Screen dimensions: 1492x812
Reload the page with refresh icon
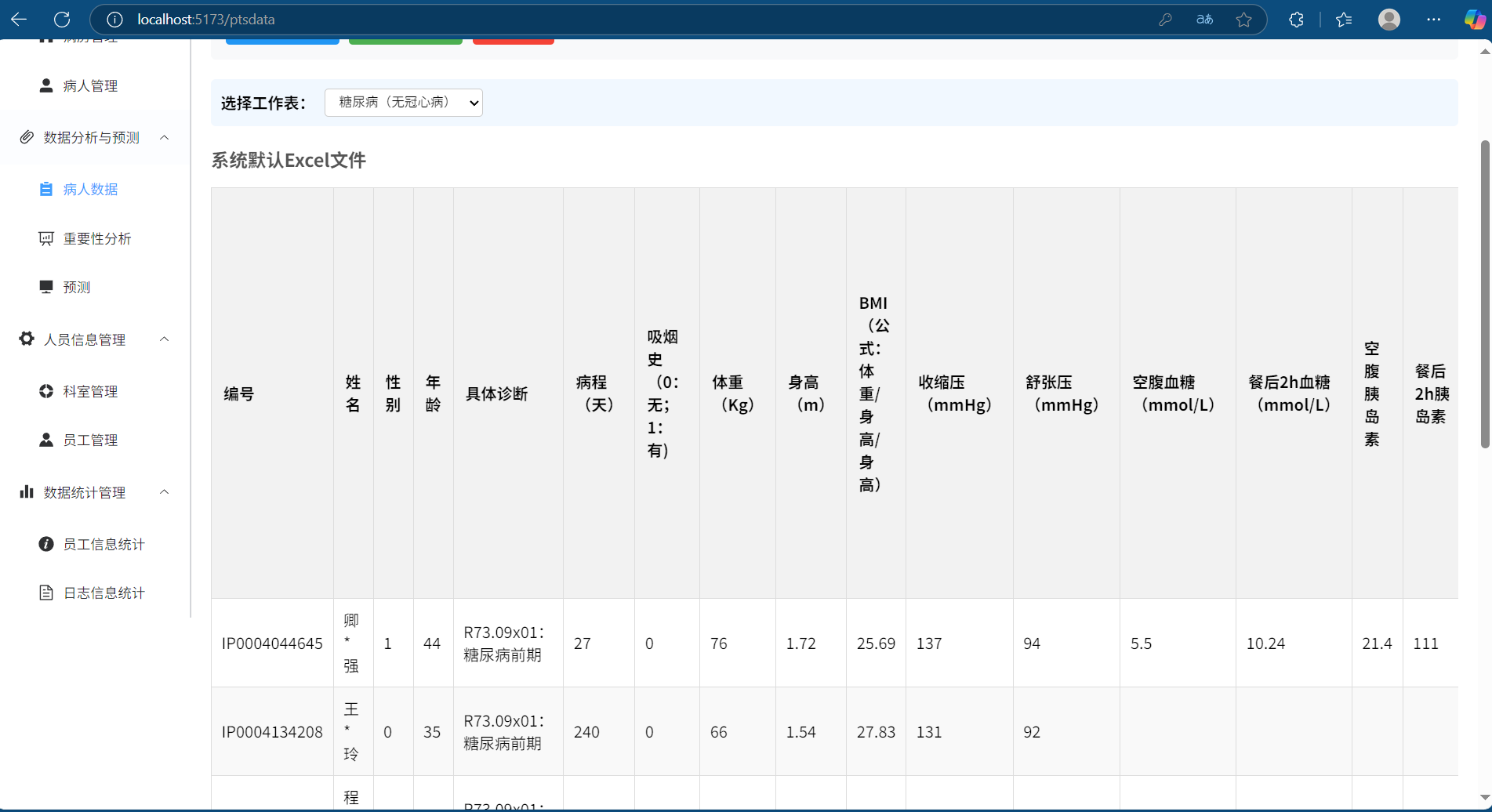click(x=62, y=20)
